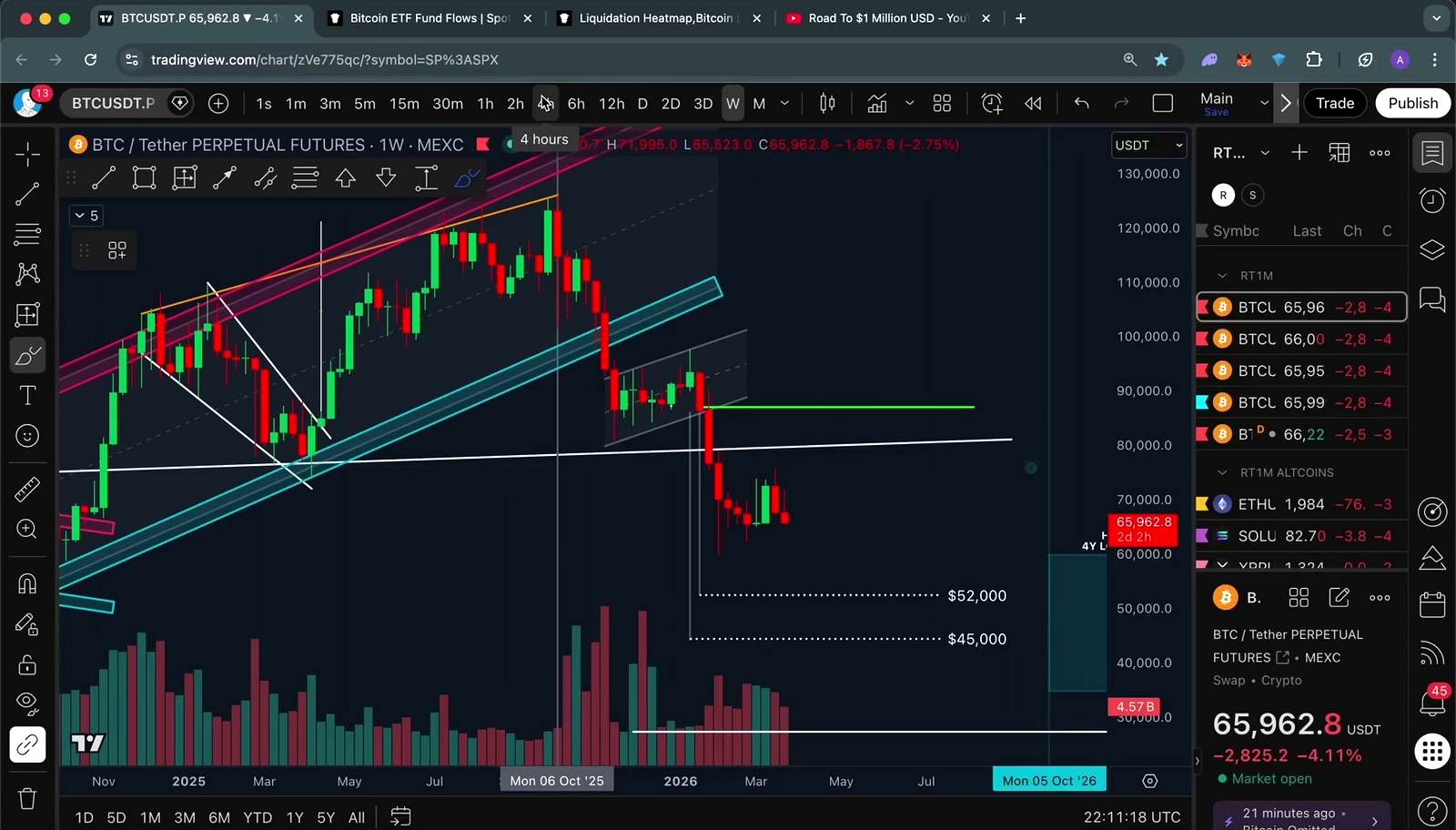
Task: Switch to the M monthly timeframe
Action: coord(759,104)
